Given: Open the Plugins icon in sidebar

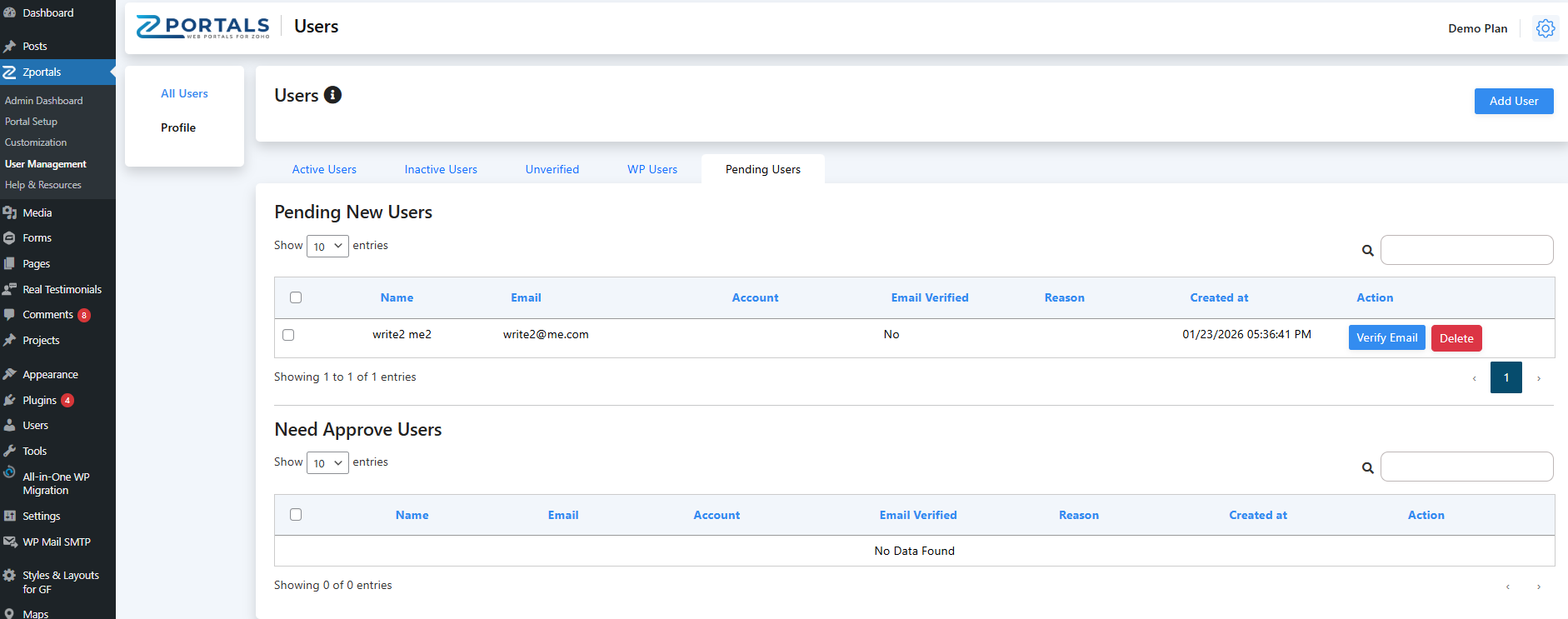Looking at the screenshot, I should coord(10,401).
